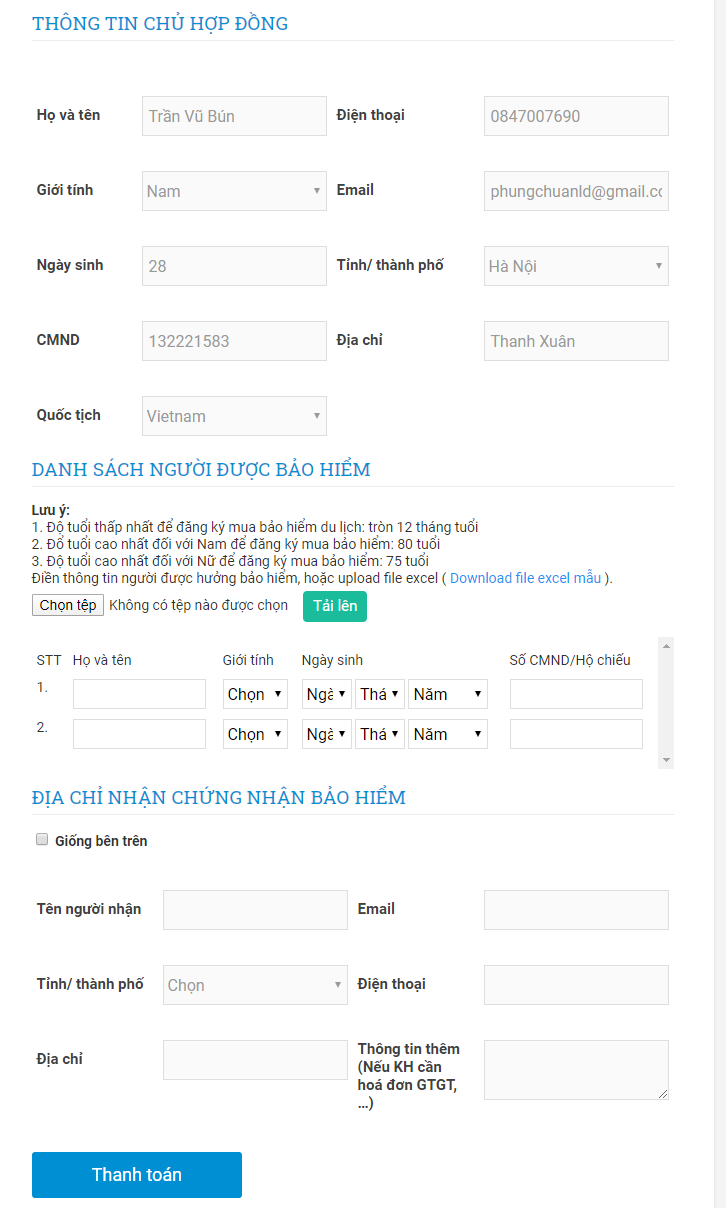The width and height of the screenshot is (726, 1208).
Task: Open the Chọn dropdown for delivery province
Action: (254, 984)
